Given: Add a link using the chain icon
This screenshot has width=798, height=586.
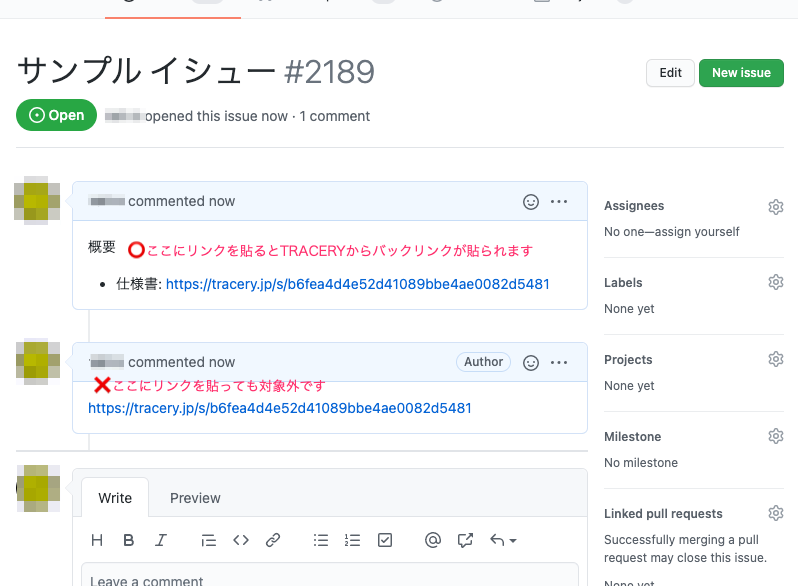Looking at the screenshot, I should click(x=273, y=540).
